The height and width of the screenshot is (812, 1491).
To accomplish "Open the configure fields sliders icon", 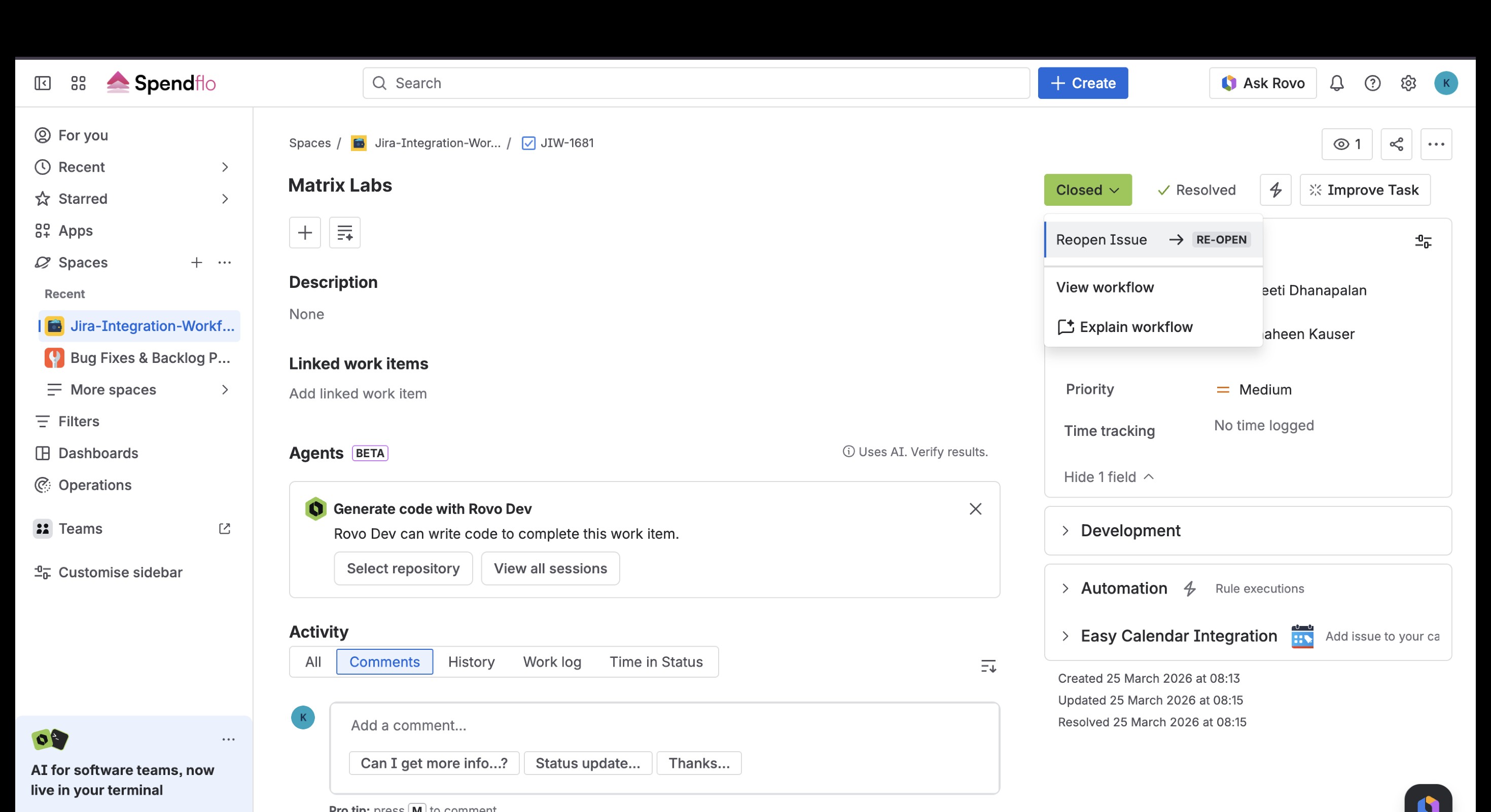I will tap(1423, 241).
